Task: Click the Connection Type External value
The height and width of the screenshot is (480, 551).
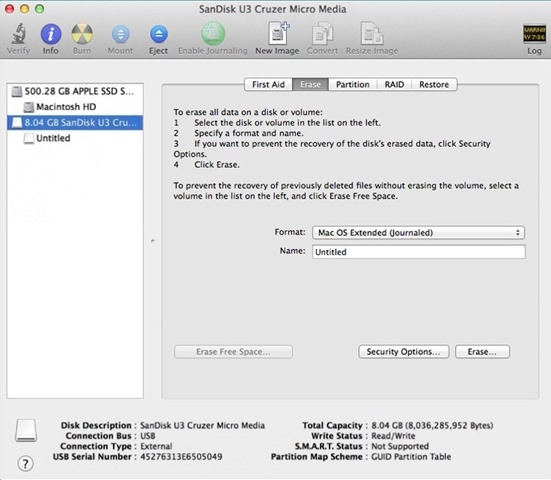Action: pyautogui.click(x=156, y=446)
